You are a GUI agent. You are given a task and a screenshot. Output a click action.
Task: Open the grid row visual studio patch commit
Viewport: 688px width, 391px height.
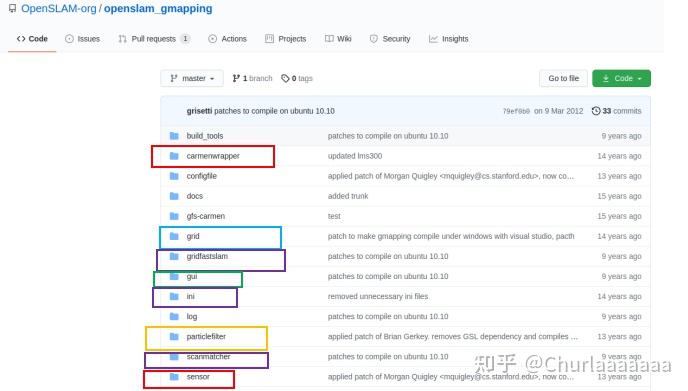coord(451,236)
